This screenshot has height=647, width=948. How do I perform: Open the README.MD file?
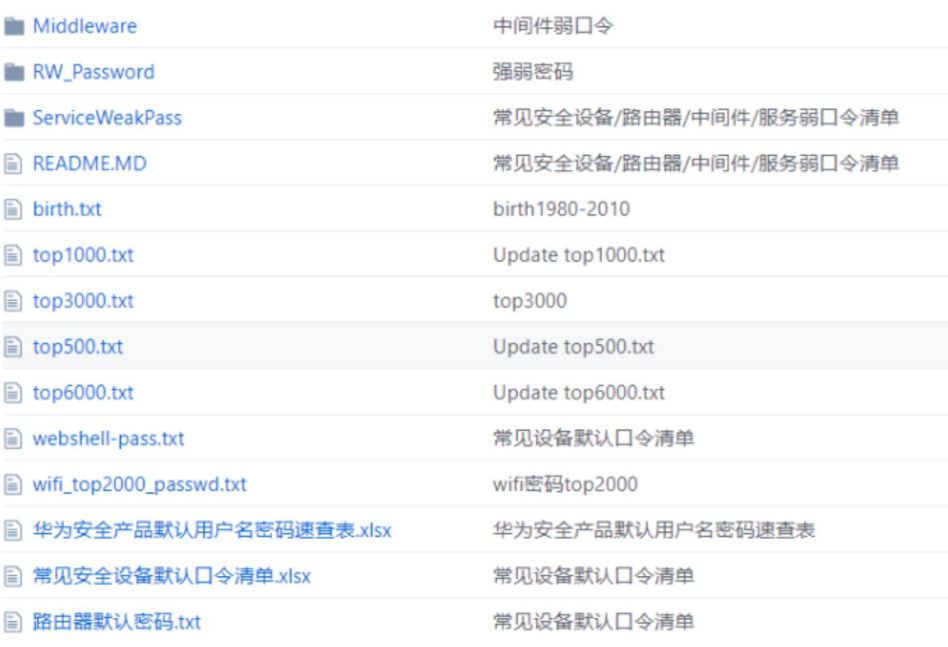pyautogui.click(x=89, y=163)
